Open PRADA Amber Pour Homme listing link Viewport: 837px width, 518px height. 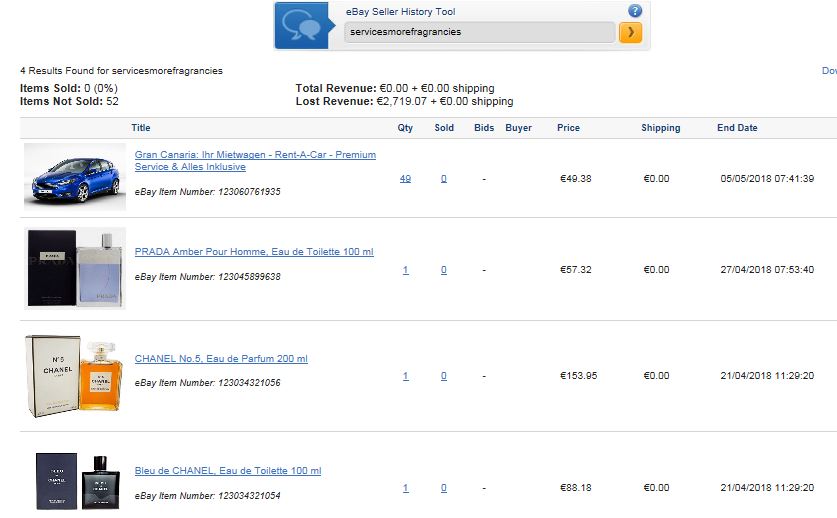click(x=254, y=252)
